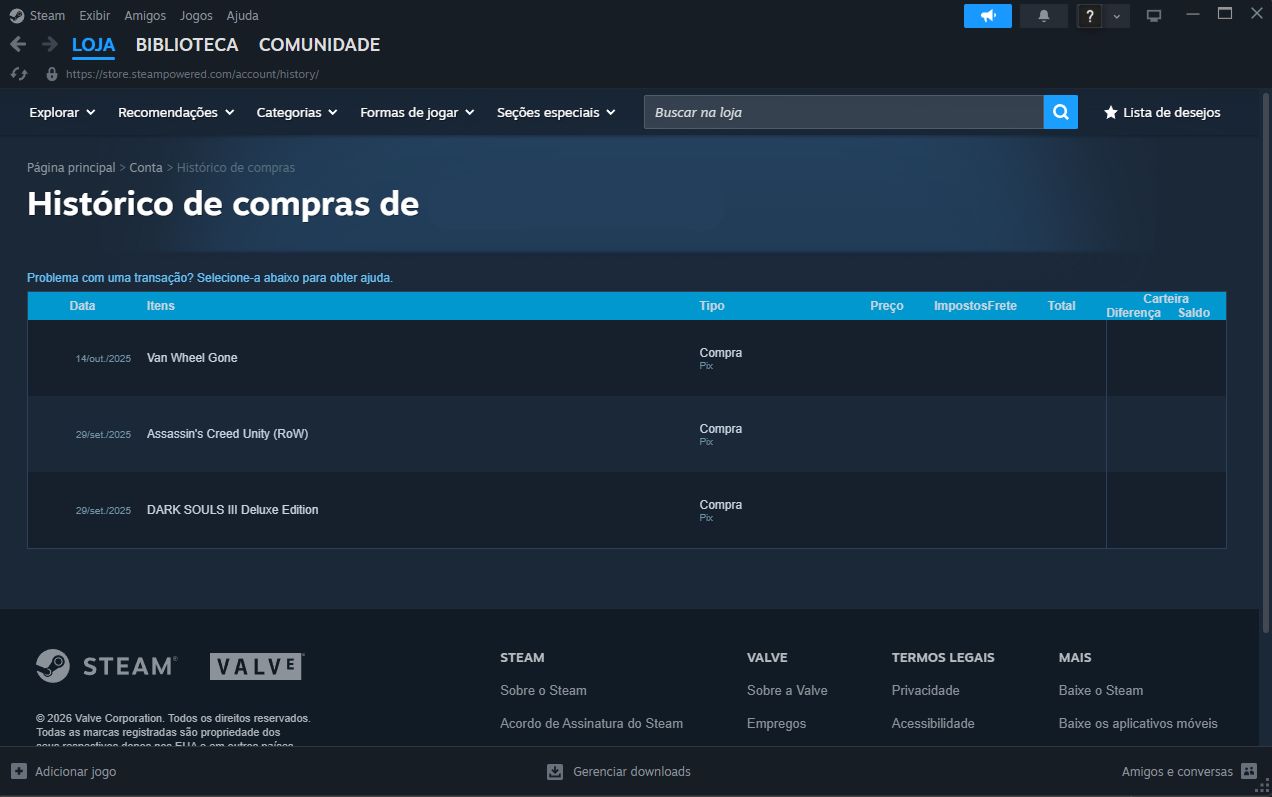Switch to the LOJA tab
The width and height of the screenshot is (1272, 797).
[93, 45]
